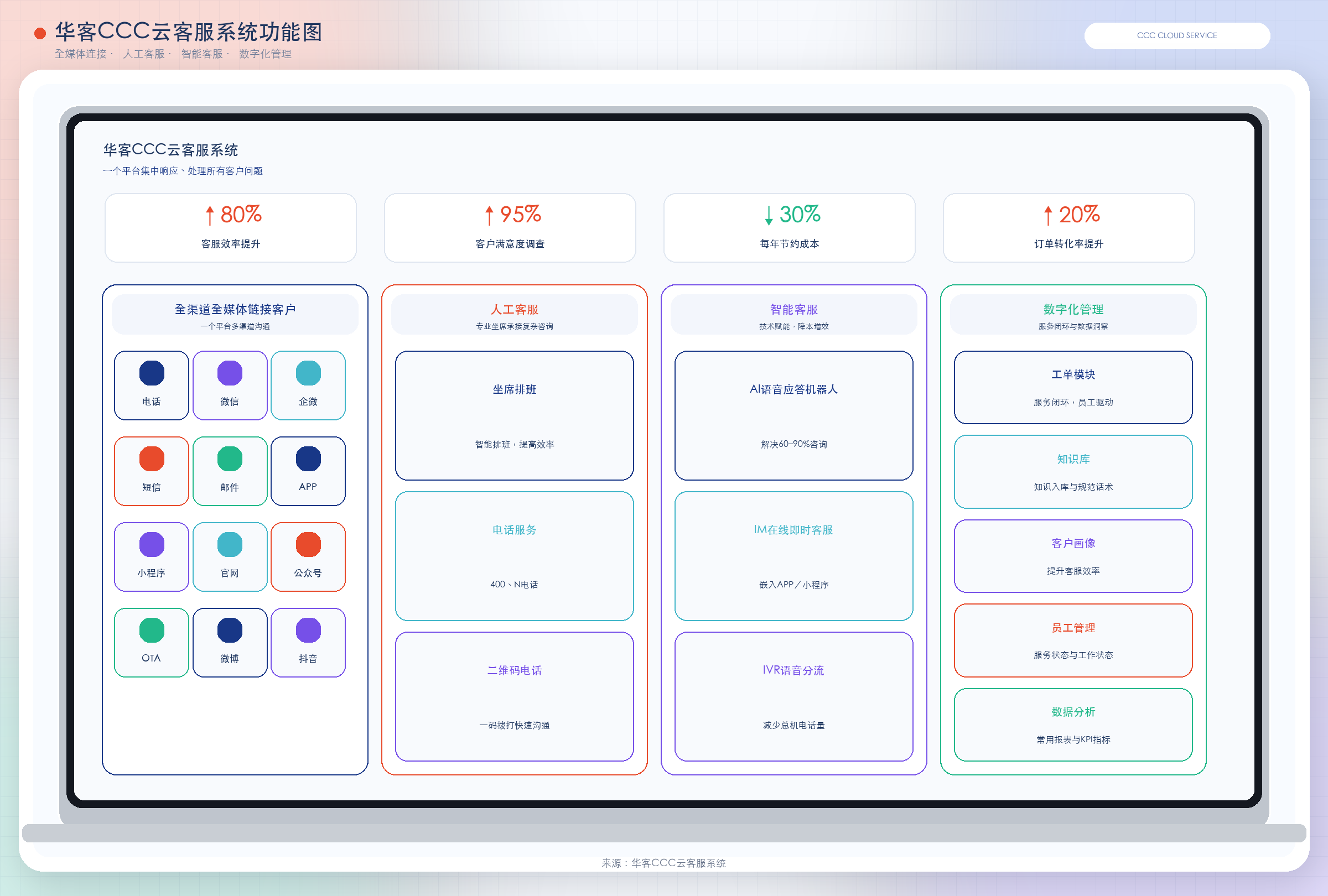The image size is (1328, 896).
Task: Click the AI语音应答机器人 card
Action: click(x=793, y=416)
